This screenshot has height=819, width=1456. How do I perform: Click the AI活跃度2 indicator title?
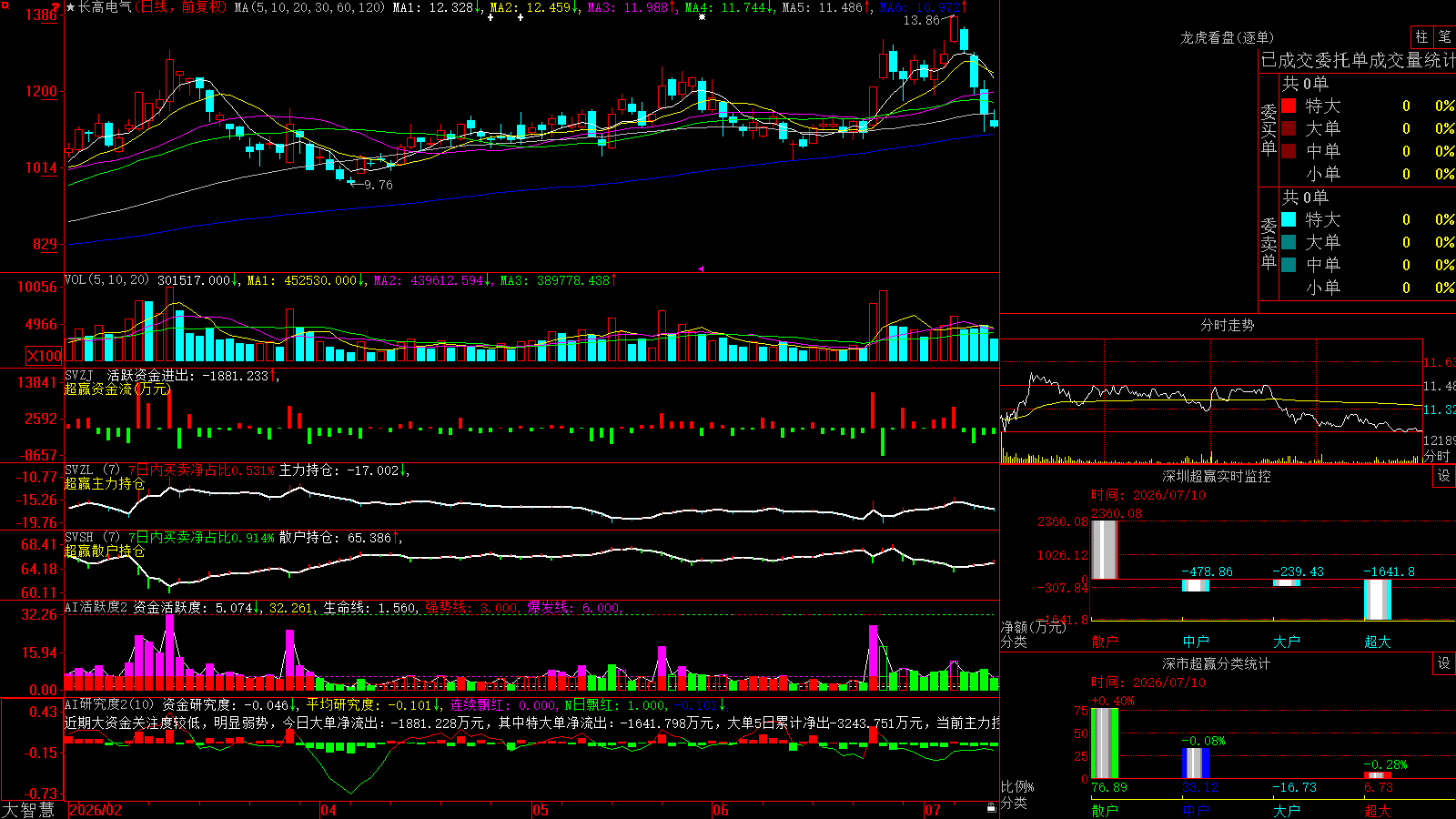pos(96,607)
